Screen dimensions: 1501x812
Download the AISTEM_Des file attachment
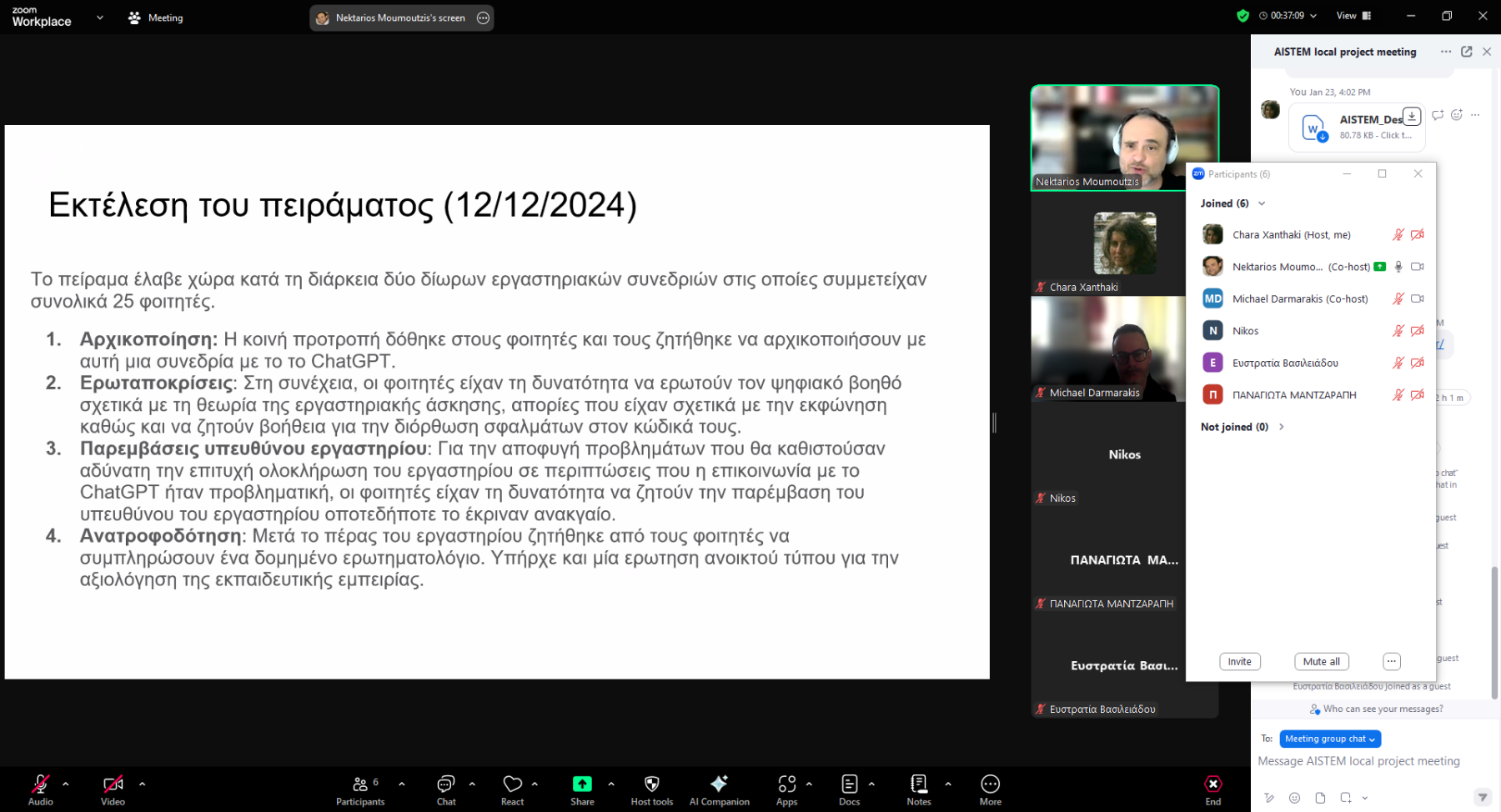pos(1411,116)
